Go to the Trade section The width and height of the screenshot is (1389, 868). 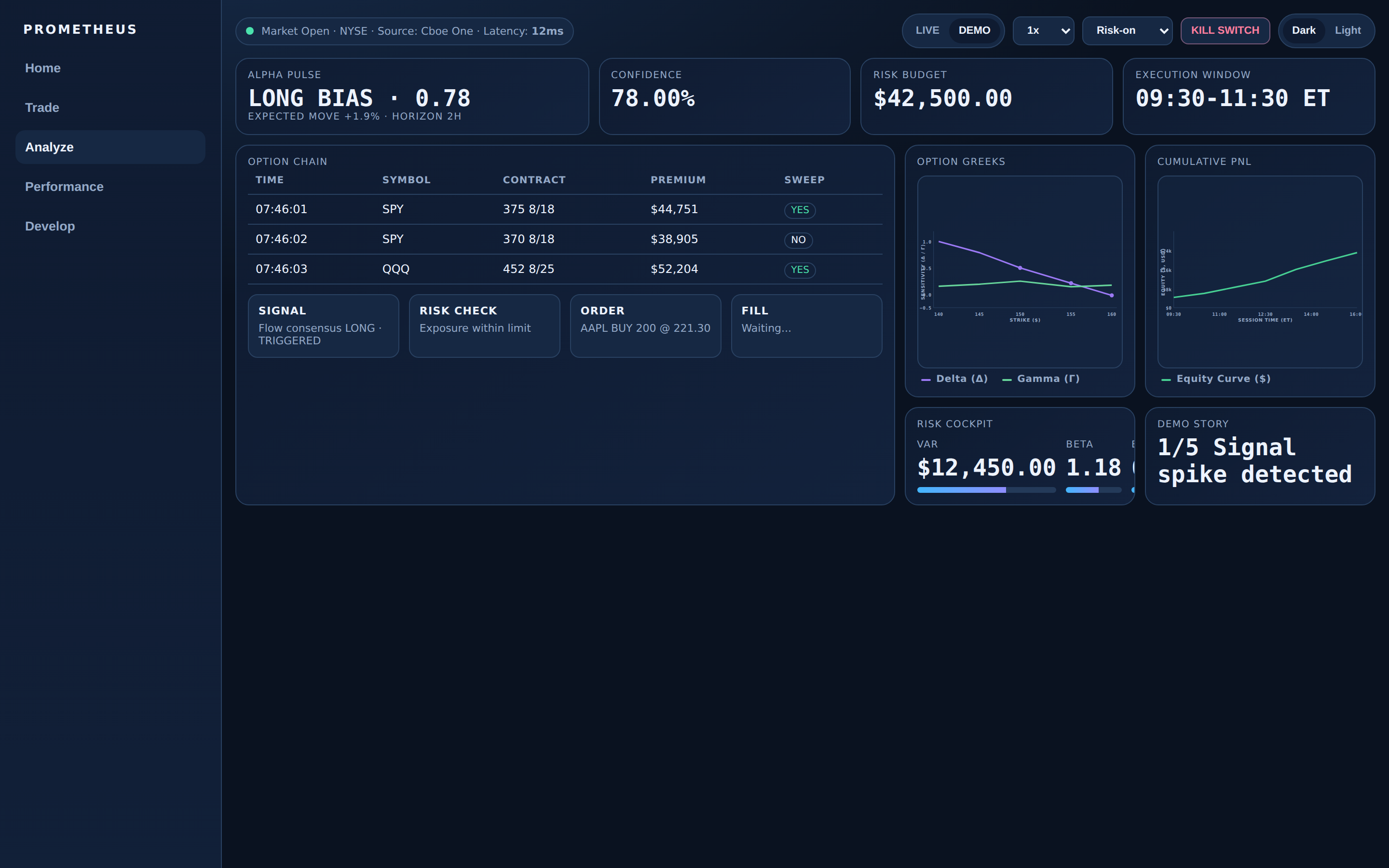point(110,108)
